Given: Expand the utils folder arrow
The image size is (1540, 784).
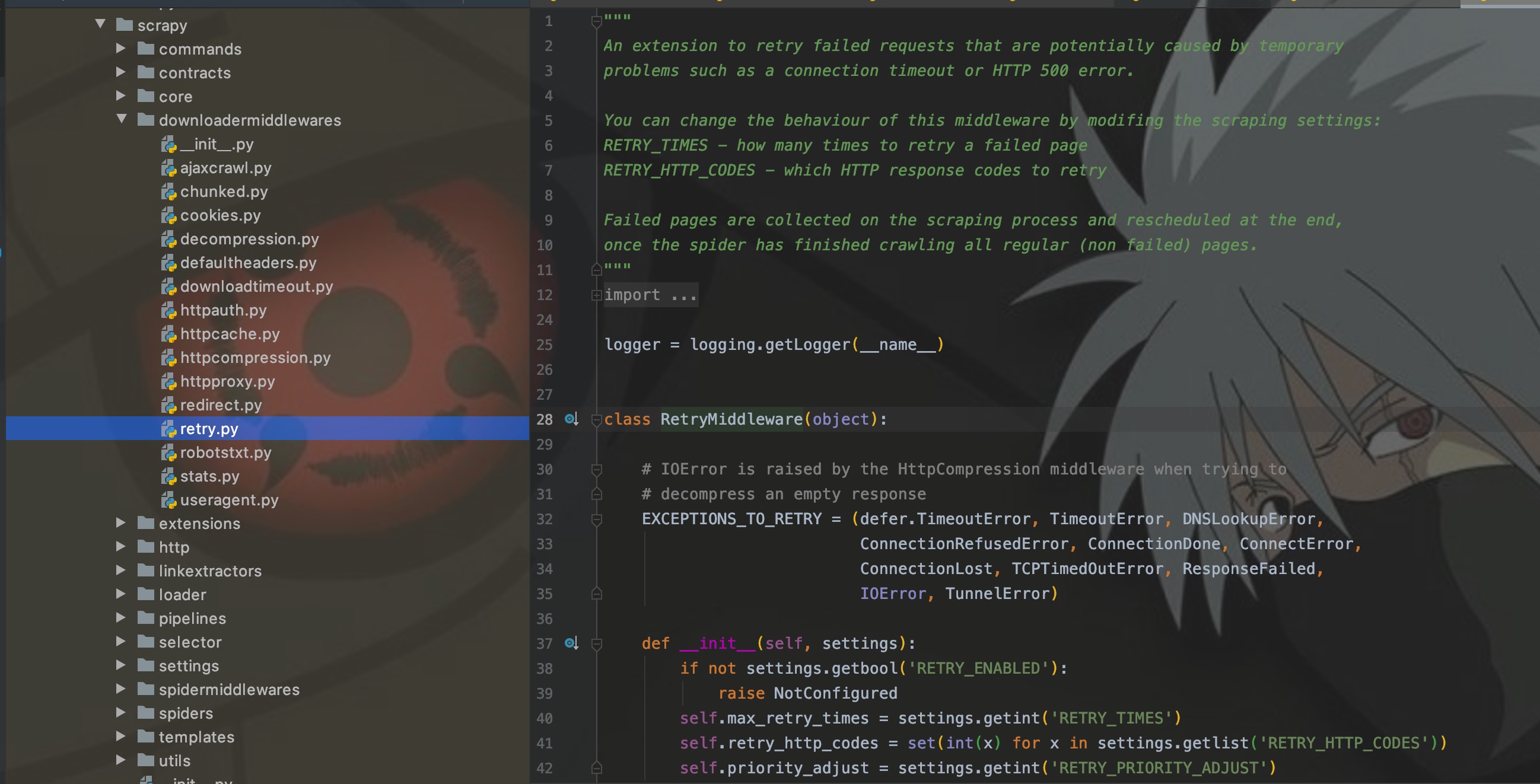Looking at the screenshot, I should tap(121, 760).
